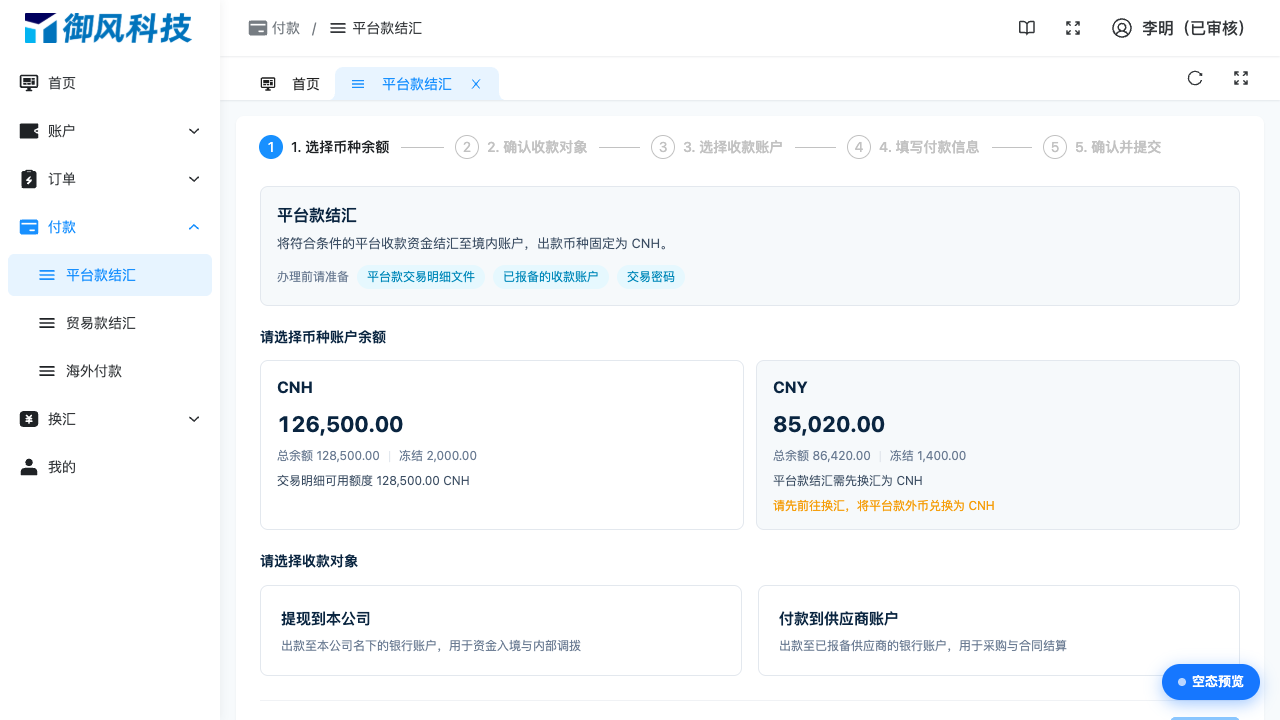Click step 5 确认并提交
Screen dimensions: 1280x720
tap(1102, 147)
